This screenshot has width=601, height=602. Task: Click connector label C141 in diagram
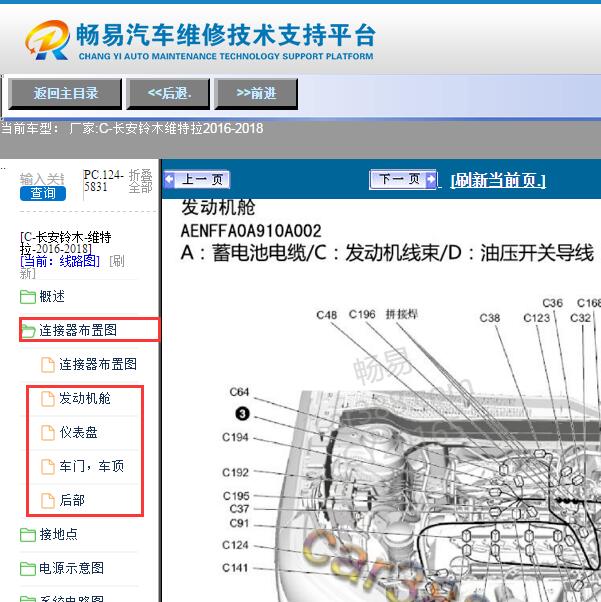click(235, 568)
